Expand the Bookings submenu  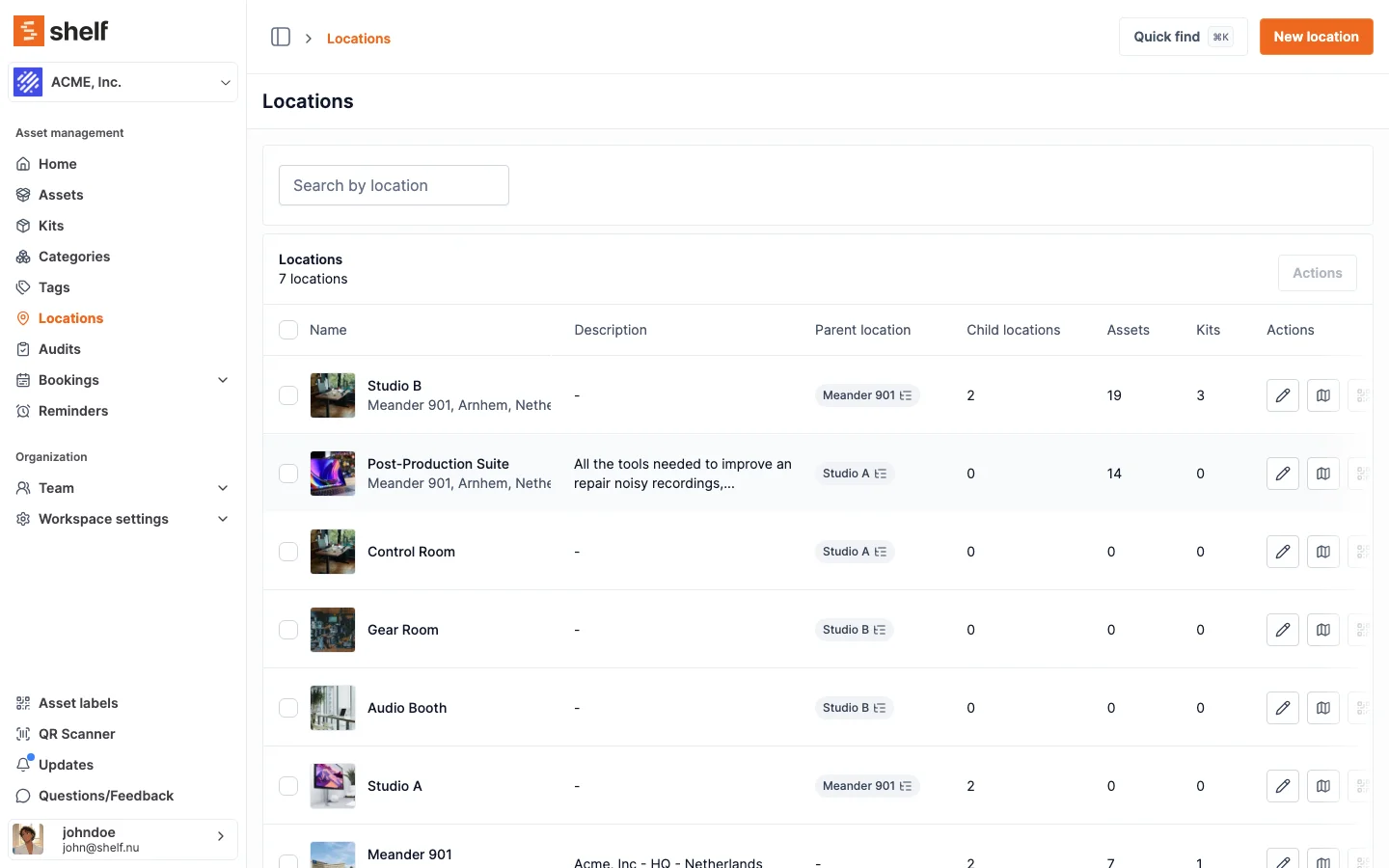(223, 380)
